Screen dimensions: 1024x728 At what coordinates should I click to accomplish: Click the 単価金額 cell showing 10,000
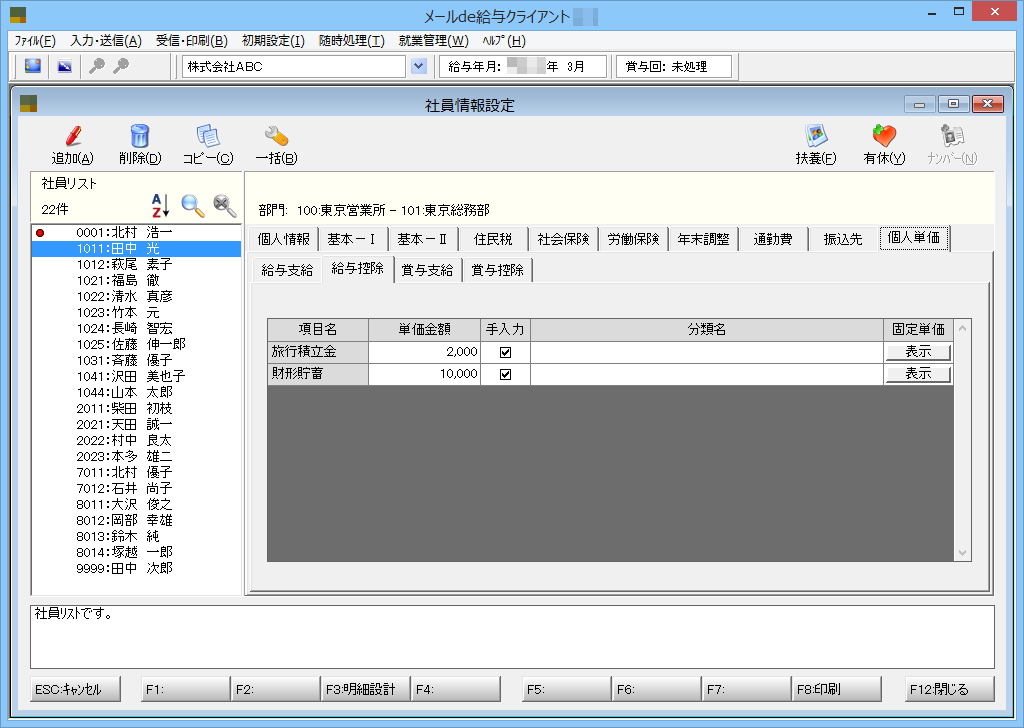click(424, 373)
